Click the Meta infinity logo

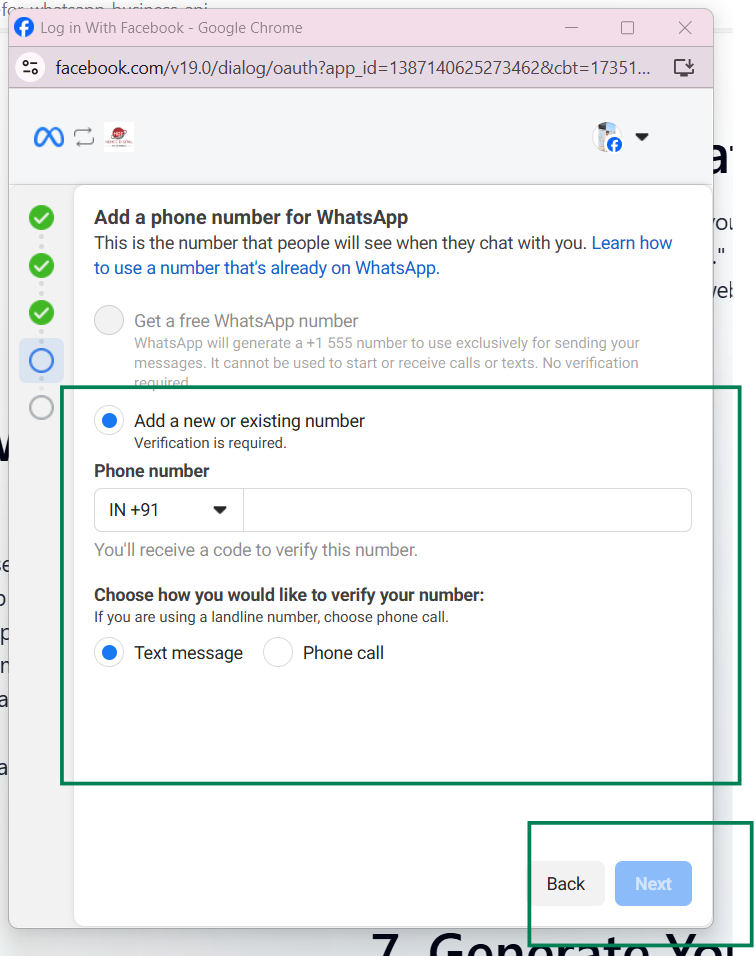[x=49, y=137]
